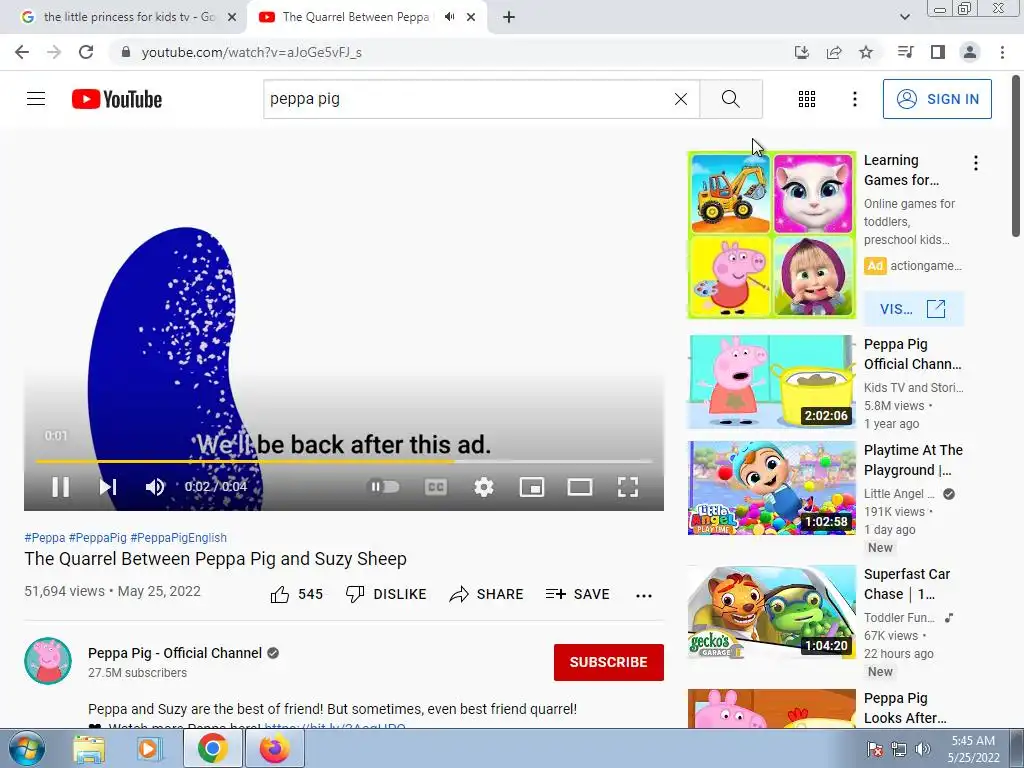Close the YouTube tab
This screenshot has height=768, width=1024.
coord(471,17)
